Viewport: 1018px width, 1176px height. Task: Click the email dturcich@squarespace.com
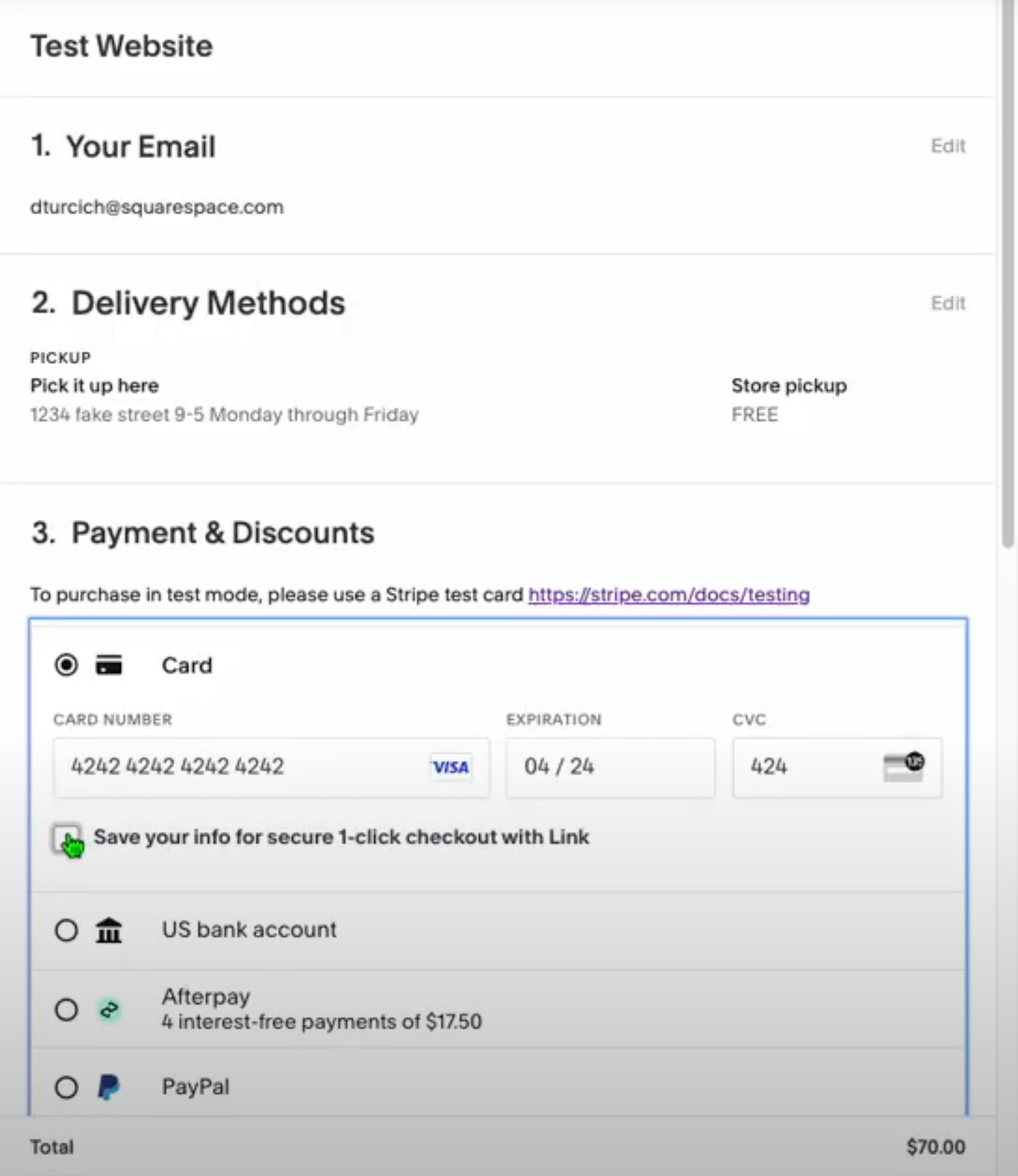pyautogui.click(x=157, y=207)
